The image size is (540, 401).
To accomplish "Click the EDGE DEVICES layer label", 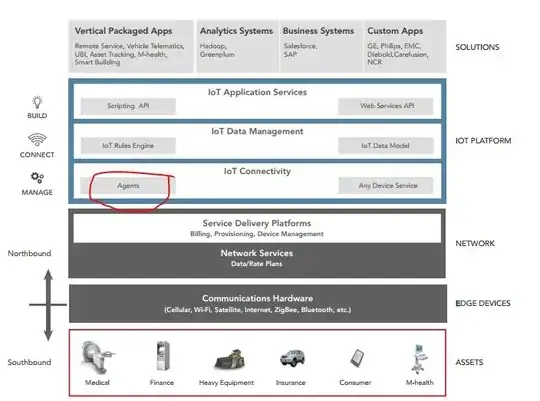I will coord(483,304).
